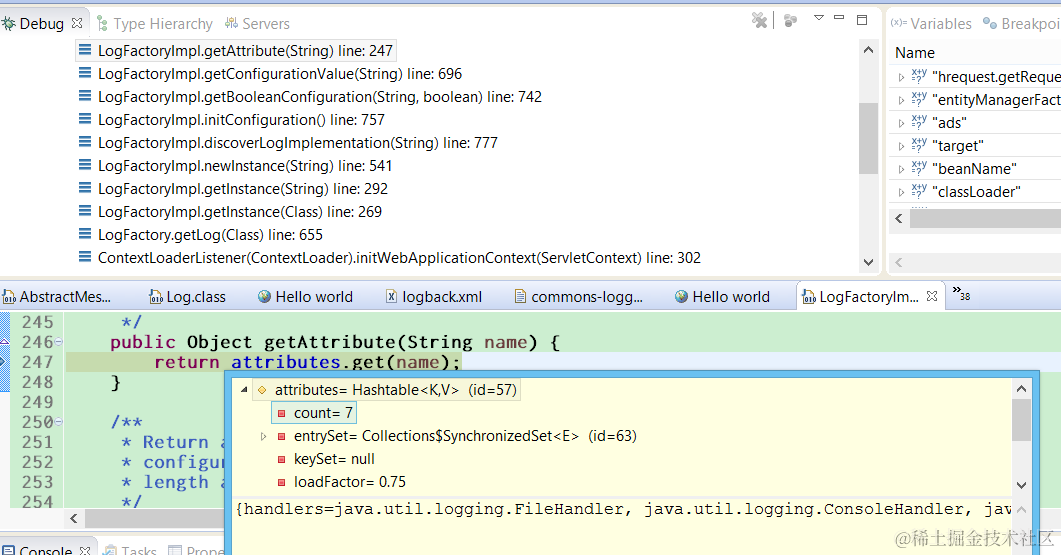Click the editor horizontal scroll-left arrow
Viewport: 1061px width, 555px height.
click(74, 518)
